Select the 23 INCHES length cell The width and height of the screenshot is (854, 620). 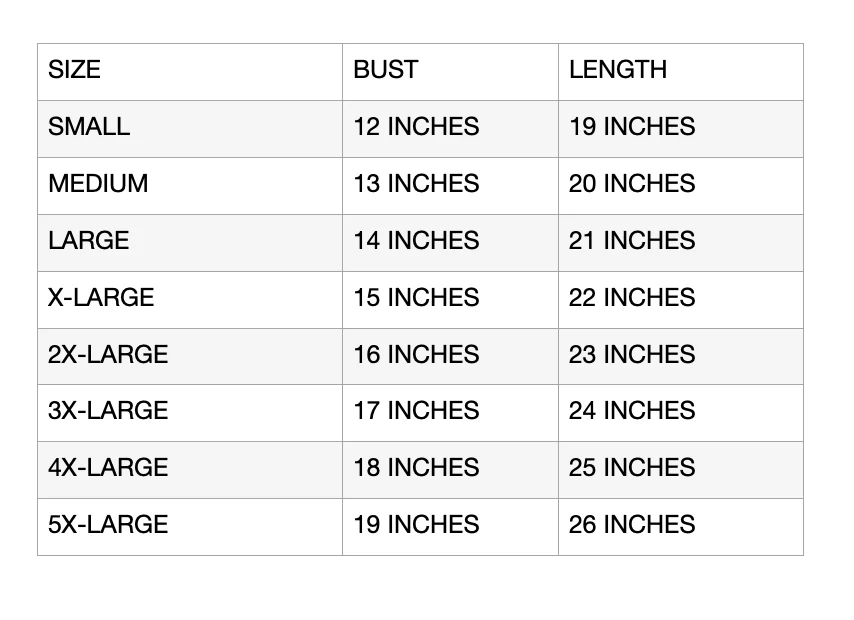click(x=681, y=356)
